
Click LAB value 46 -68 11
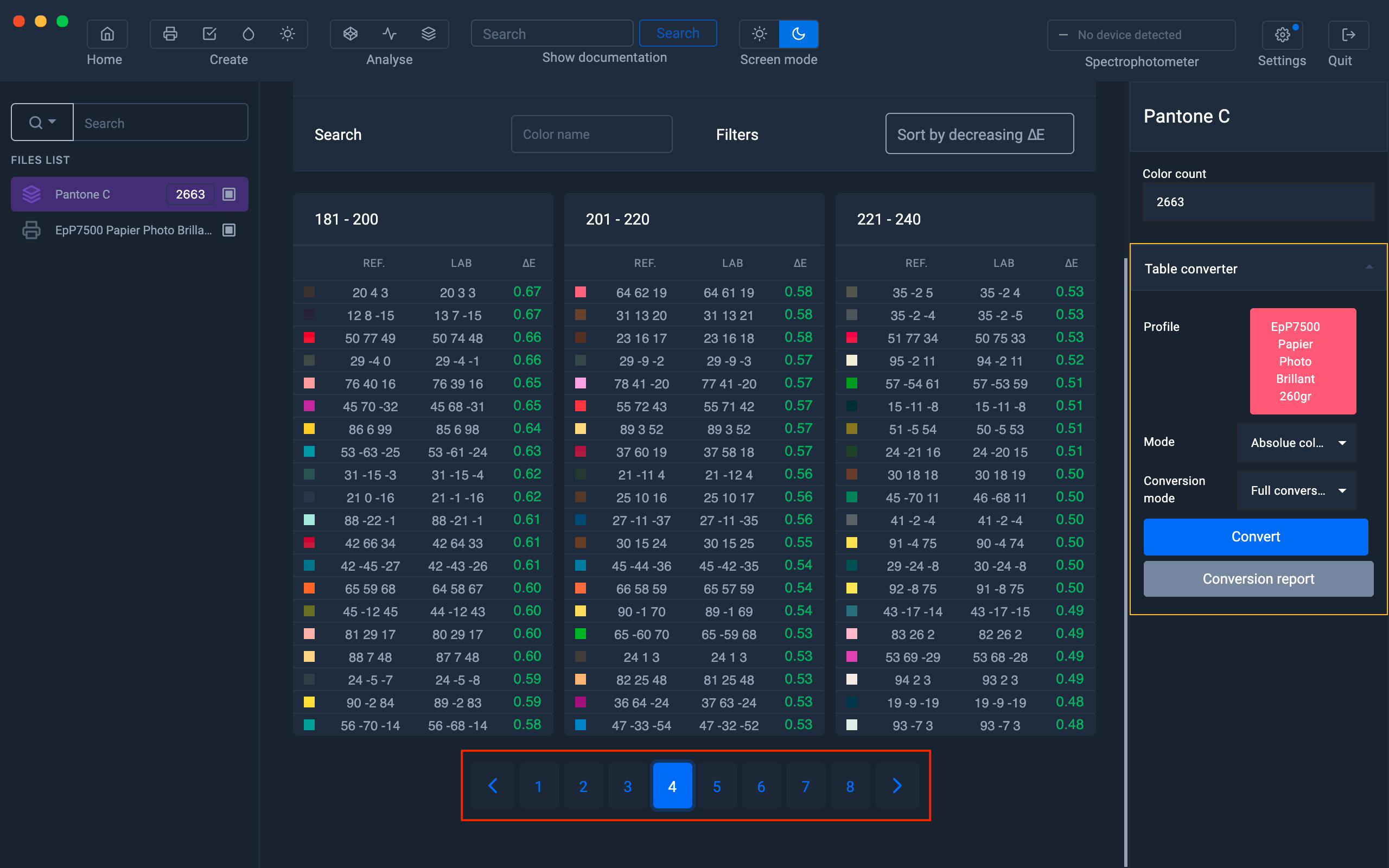(1000, 497)
